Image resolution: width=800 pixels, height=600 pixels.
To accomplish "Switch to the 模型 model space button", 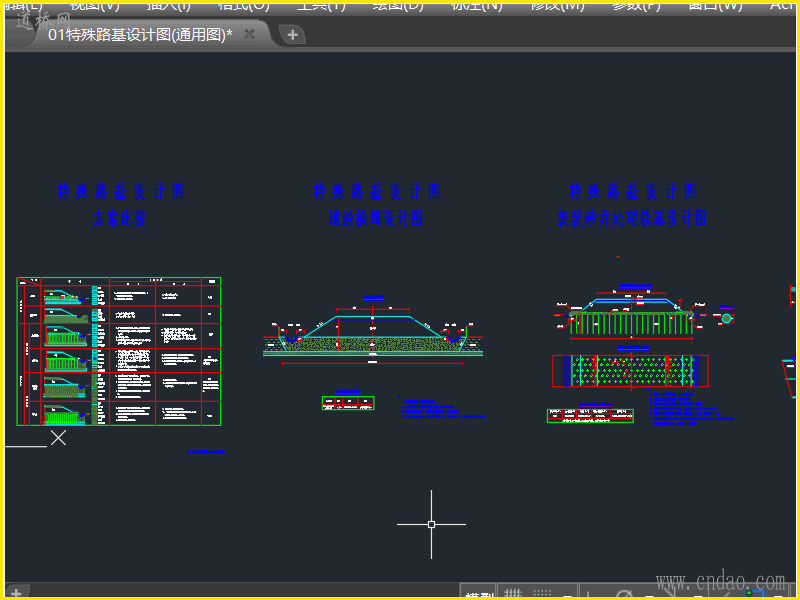I will [479, 595].
